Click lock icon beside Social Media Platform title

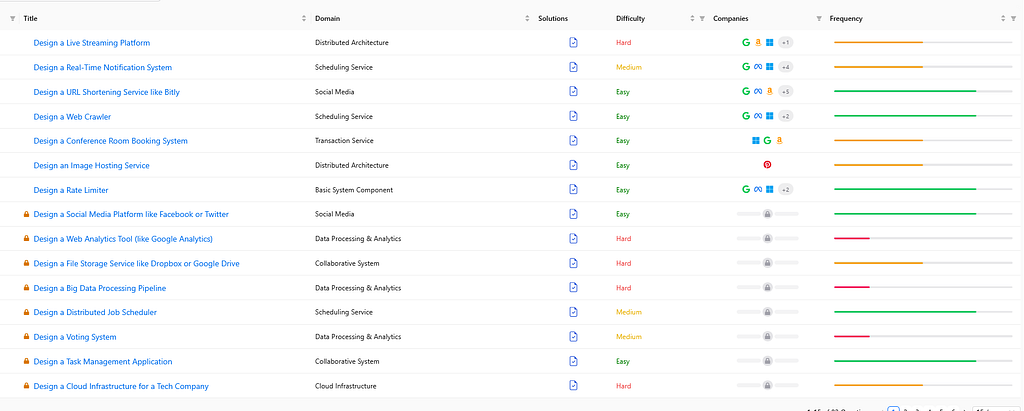[x=27, y=214]
